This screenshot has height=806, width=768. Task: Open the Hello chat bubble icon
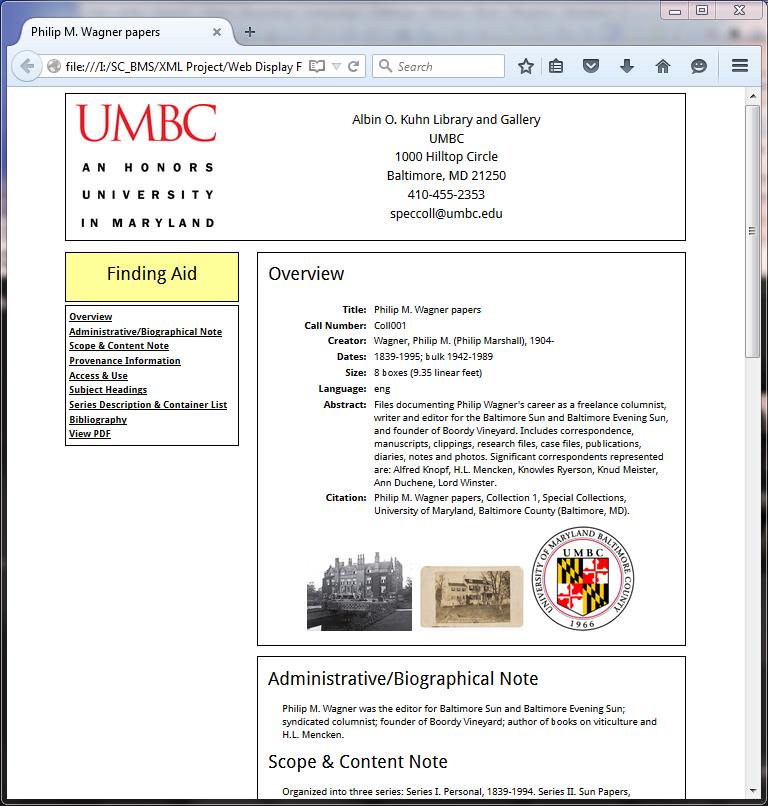pyautogui.click(x=699, y=66)
